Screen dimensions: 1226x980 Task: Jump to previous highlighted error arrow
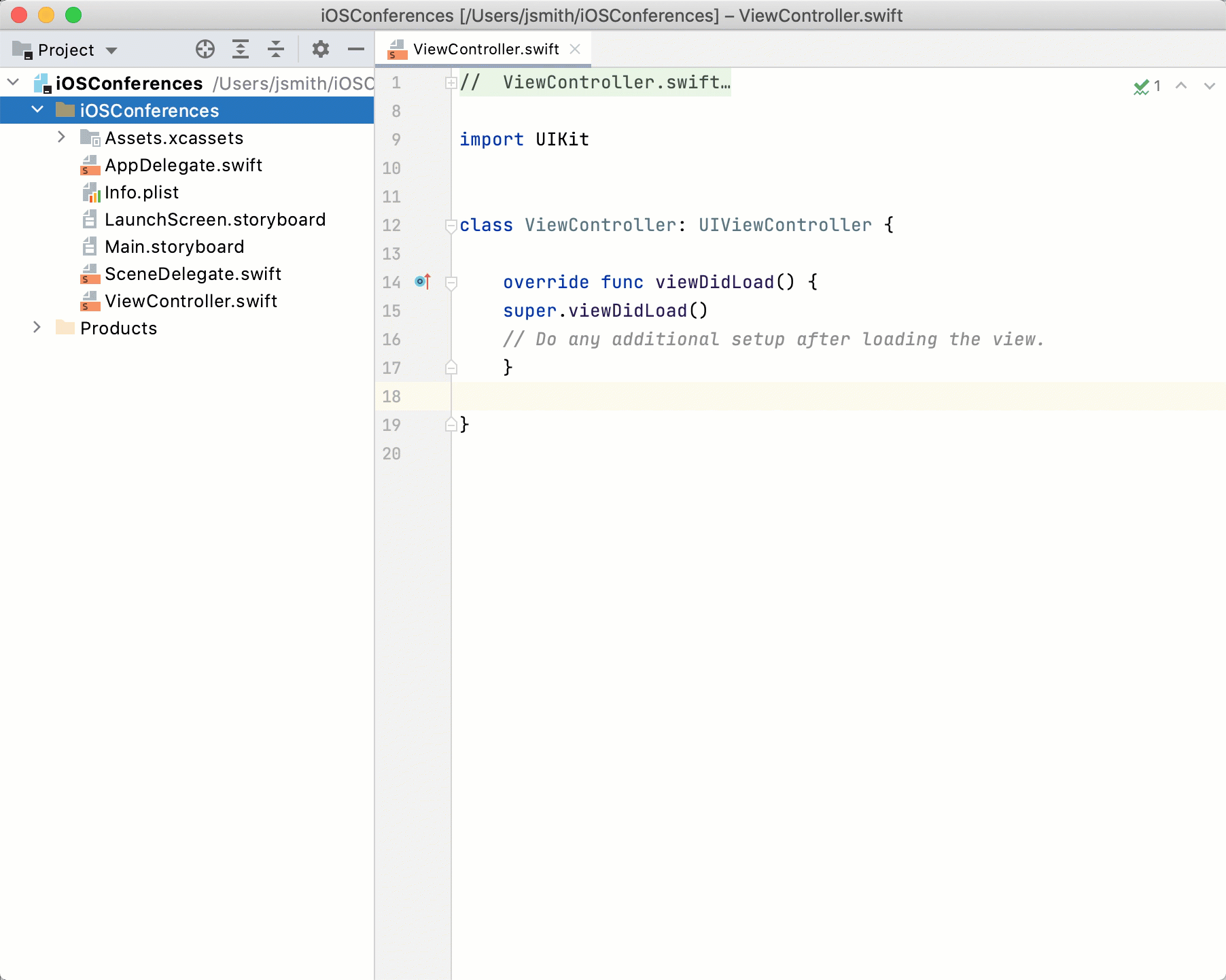click(1181, 86)
